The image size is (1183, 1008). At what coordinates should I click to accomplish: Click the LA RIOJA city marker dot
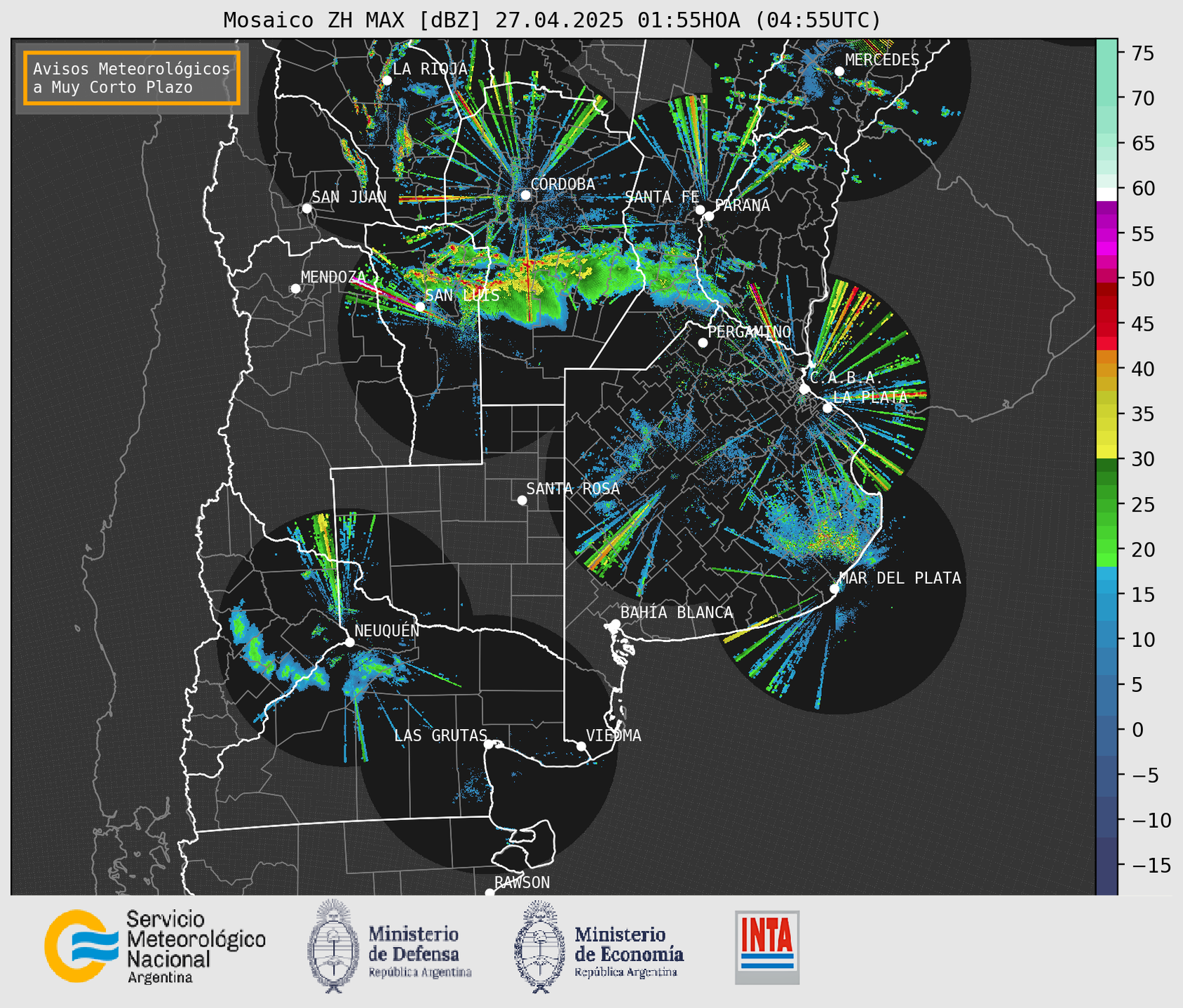[x=387, y=81]
